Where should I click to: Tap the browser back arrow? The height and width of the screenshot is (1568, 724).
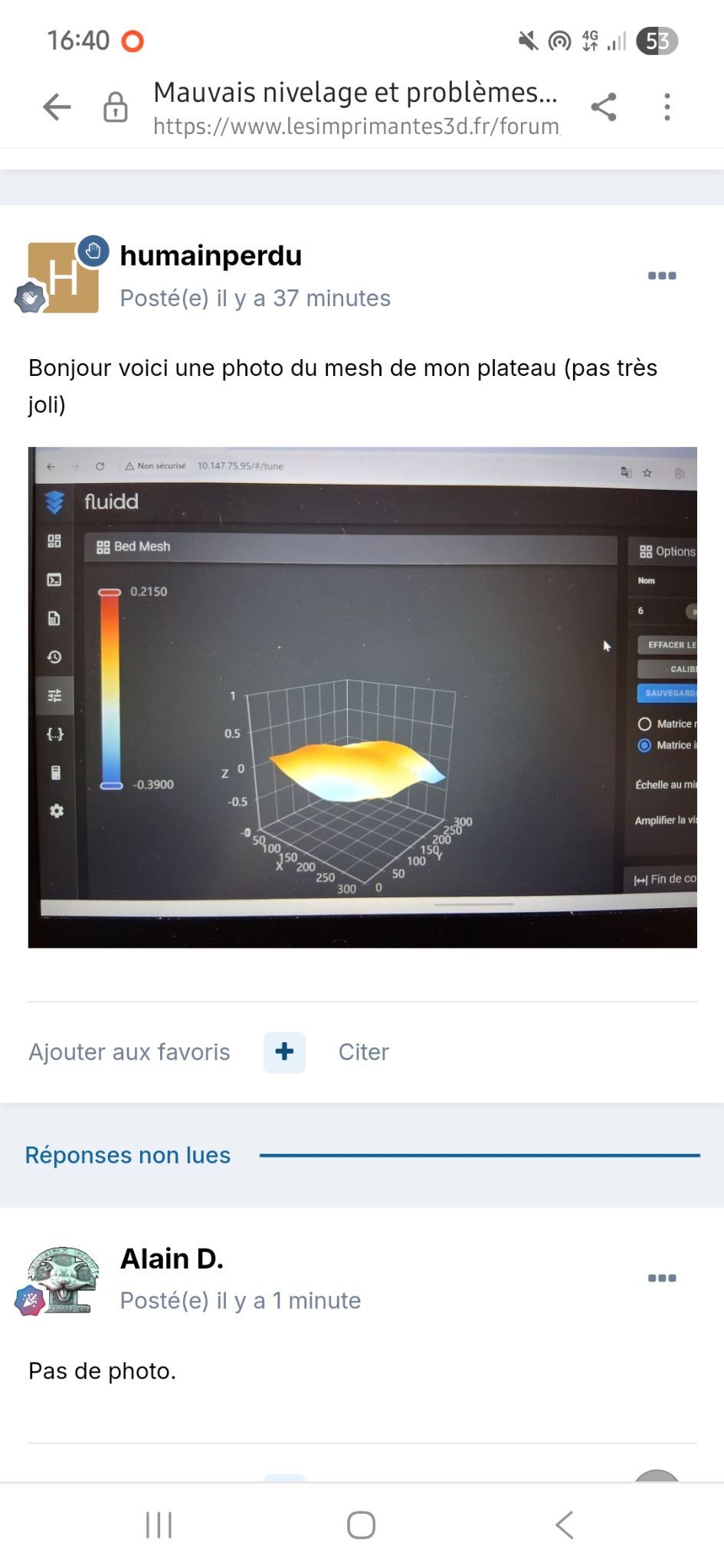[x=57, y=106]
